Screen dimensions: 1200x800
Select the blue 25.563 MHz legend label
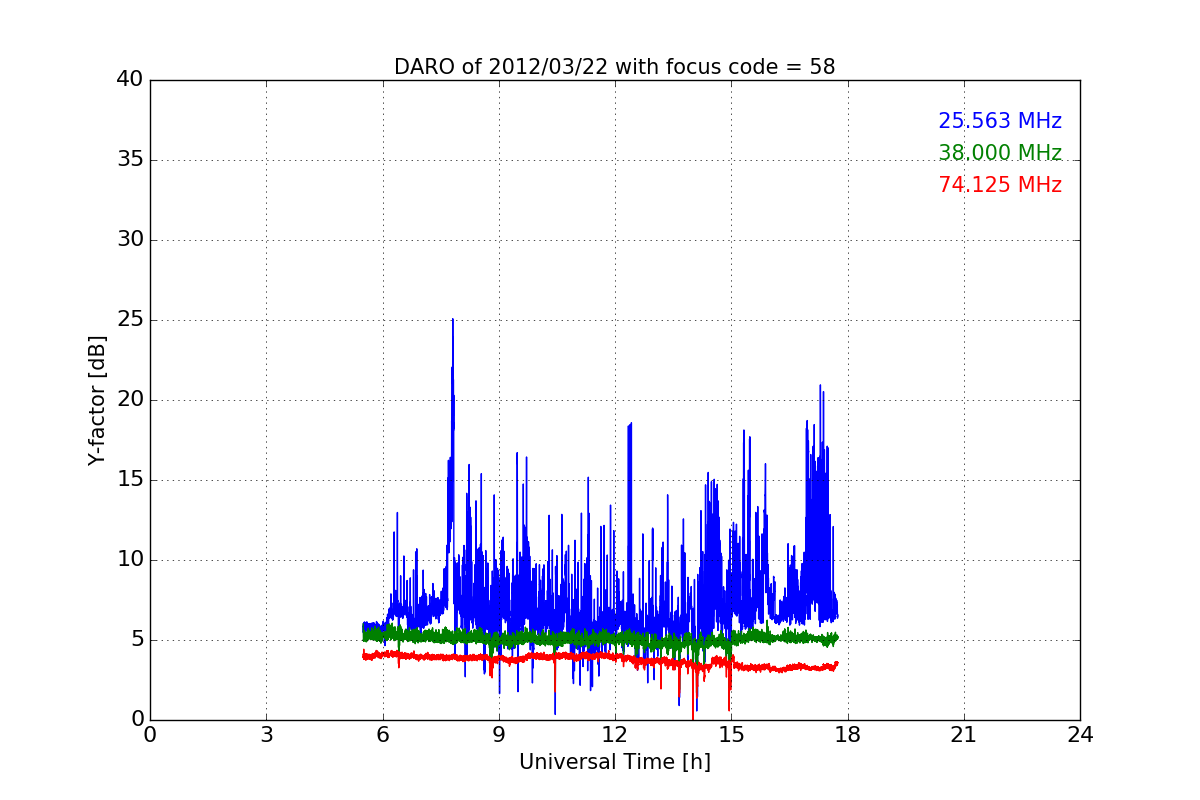pyautogui.click(x=1000, y=121)
